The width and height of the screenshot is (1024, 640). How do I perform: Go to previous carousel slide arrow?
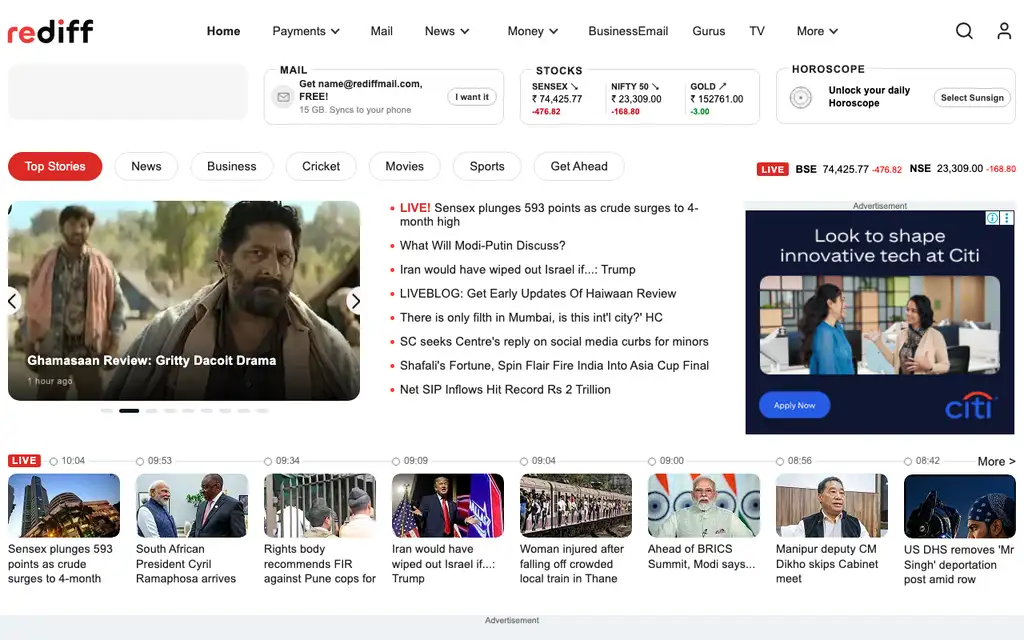12,301
